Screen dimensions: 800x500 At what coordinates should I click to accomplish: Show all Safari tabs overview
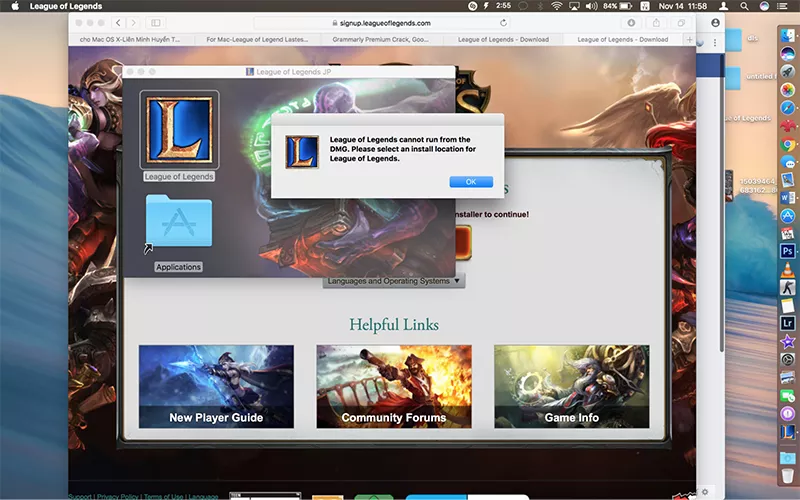point(681,23)
